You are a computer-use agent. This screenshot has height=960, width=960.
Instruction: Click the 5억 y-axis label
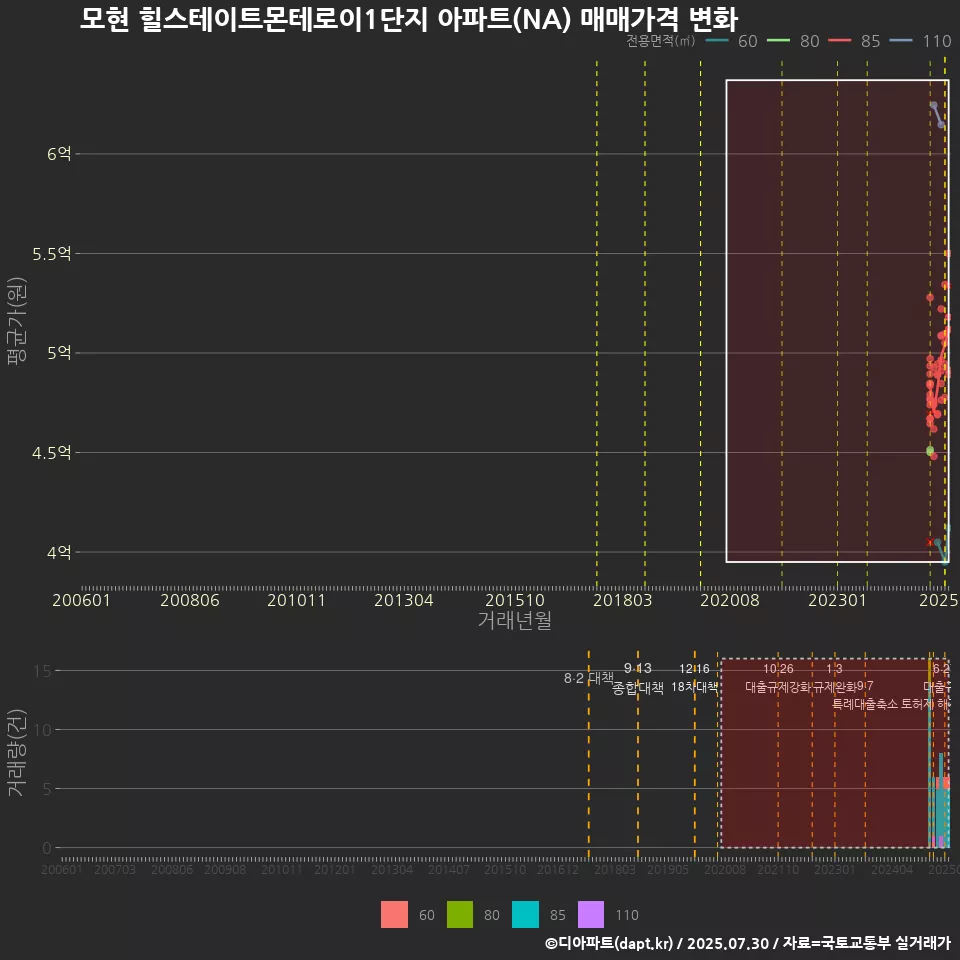(x=59, y=353)
